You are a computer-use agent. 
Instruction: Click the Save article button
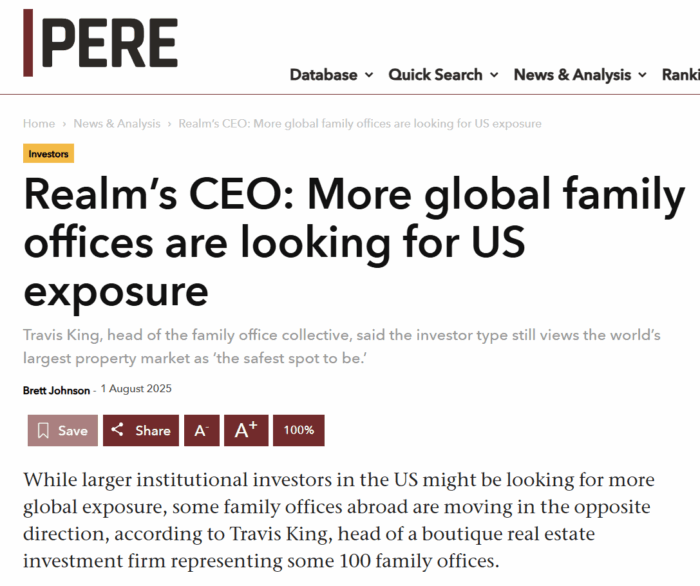62,430
